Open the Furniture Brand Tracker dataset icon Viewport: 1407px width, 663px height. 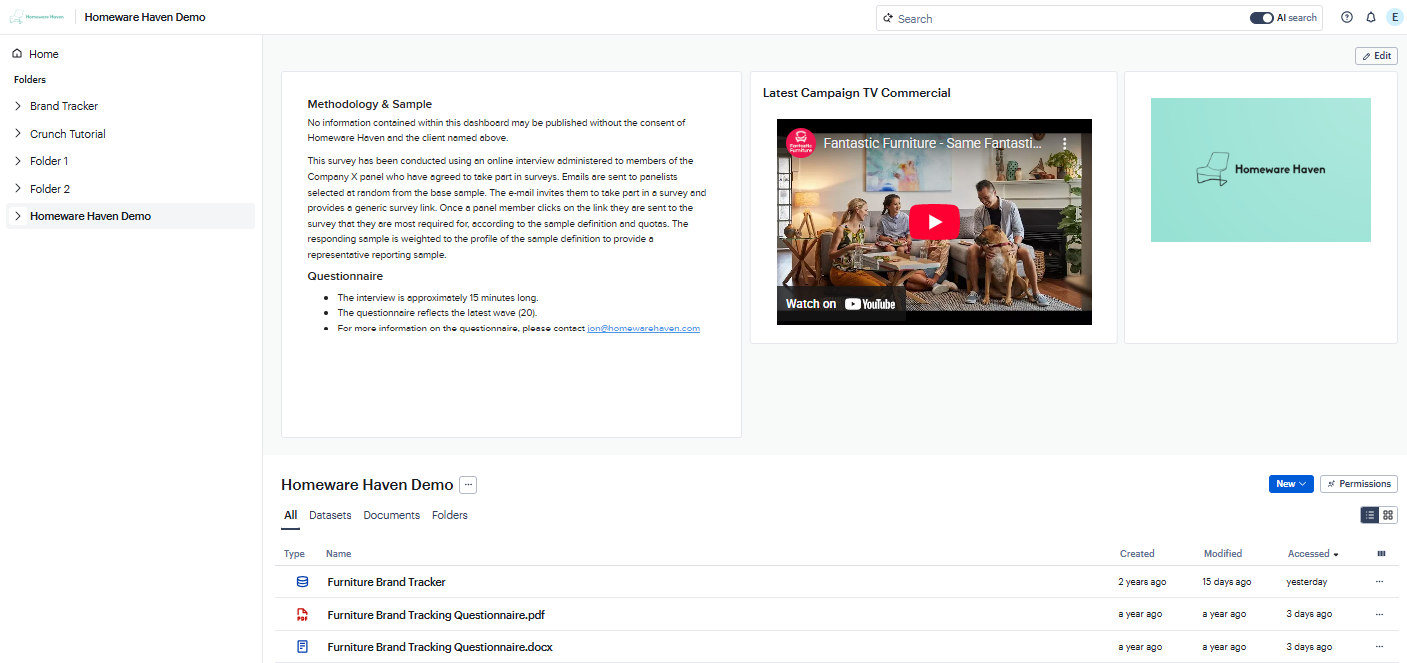[302, 581]
